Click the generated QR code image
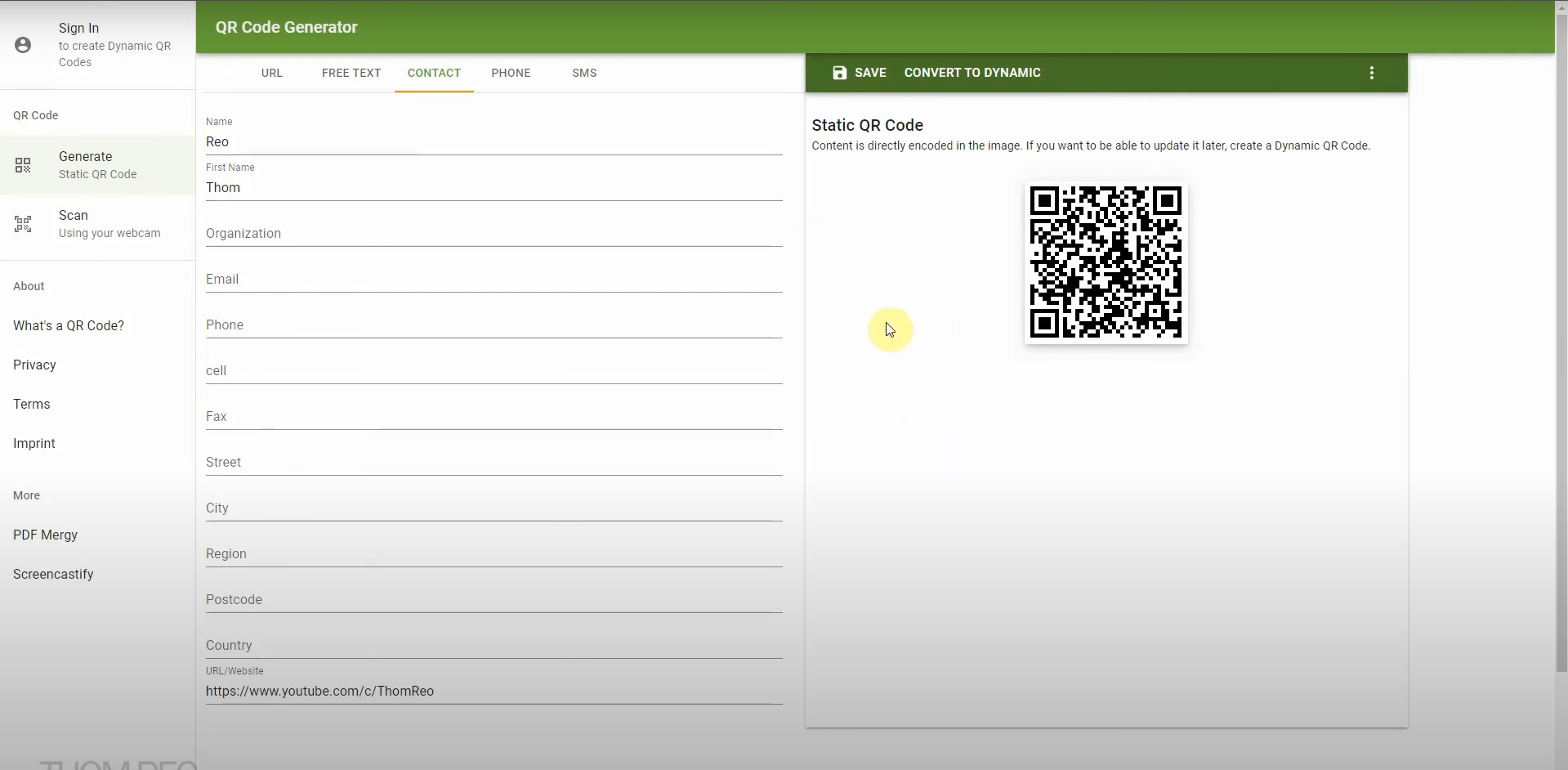Image resolution: width=1568 pixels, height=770 pixels. pos(1106,262)
